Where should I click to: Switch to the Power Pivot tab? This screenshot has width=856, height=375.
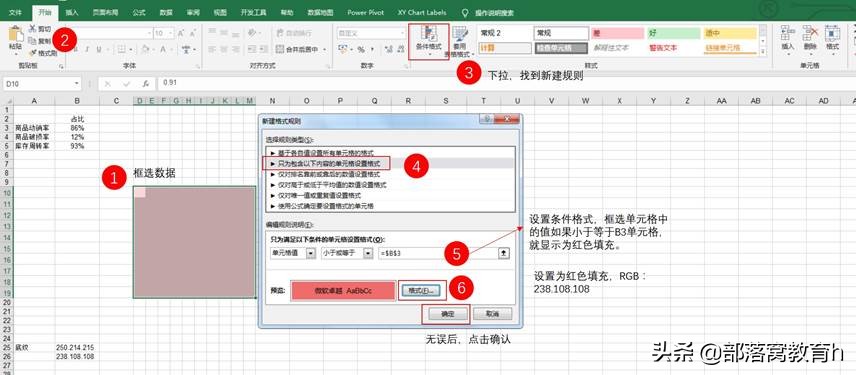tap(366, 12)
